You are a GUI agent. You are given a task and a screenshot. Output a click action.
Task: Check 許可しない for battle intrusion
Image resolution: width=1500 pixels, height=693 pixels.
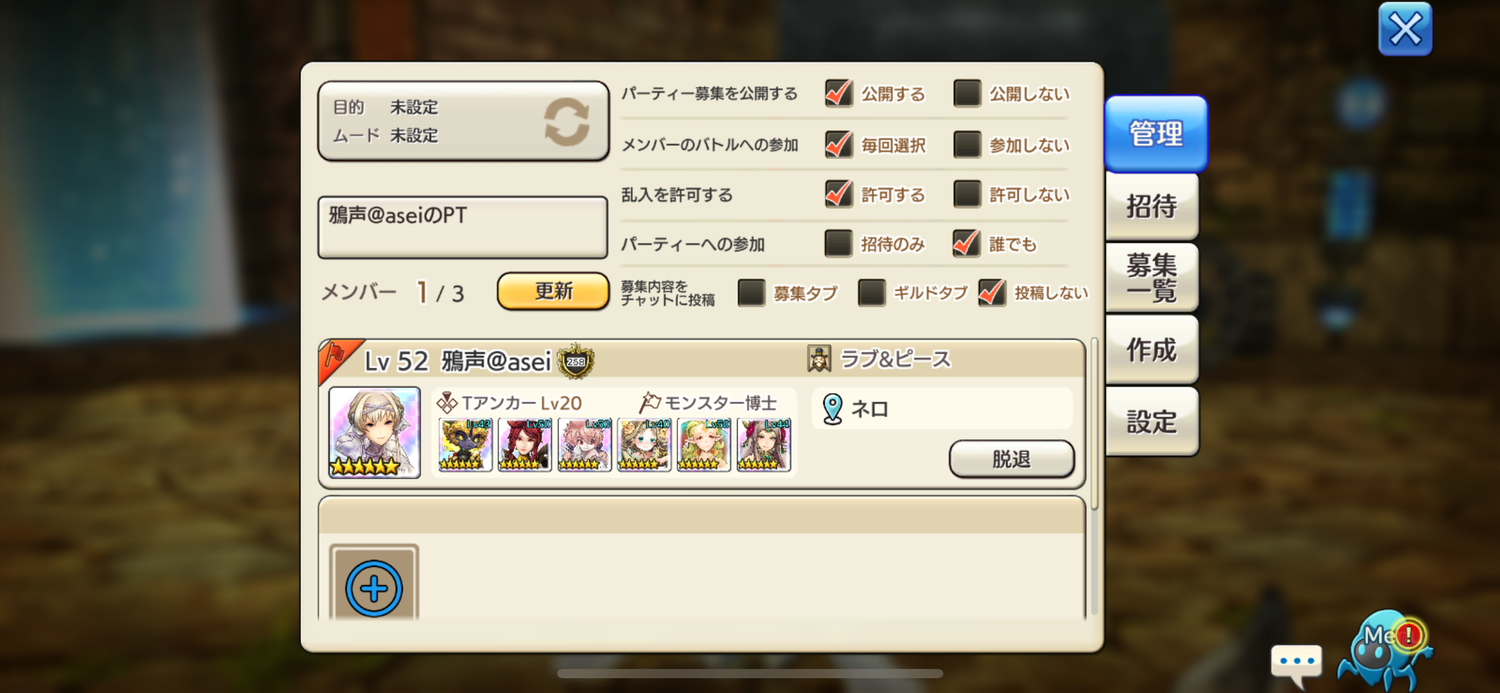point(967,194)
